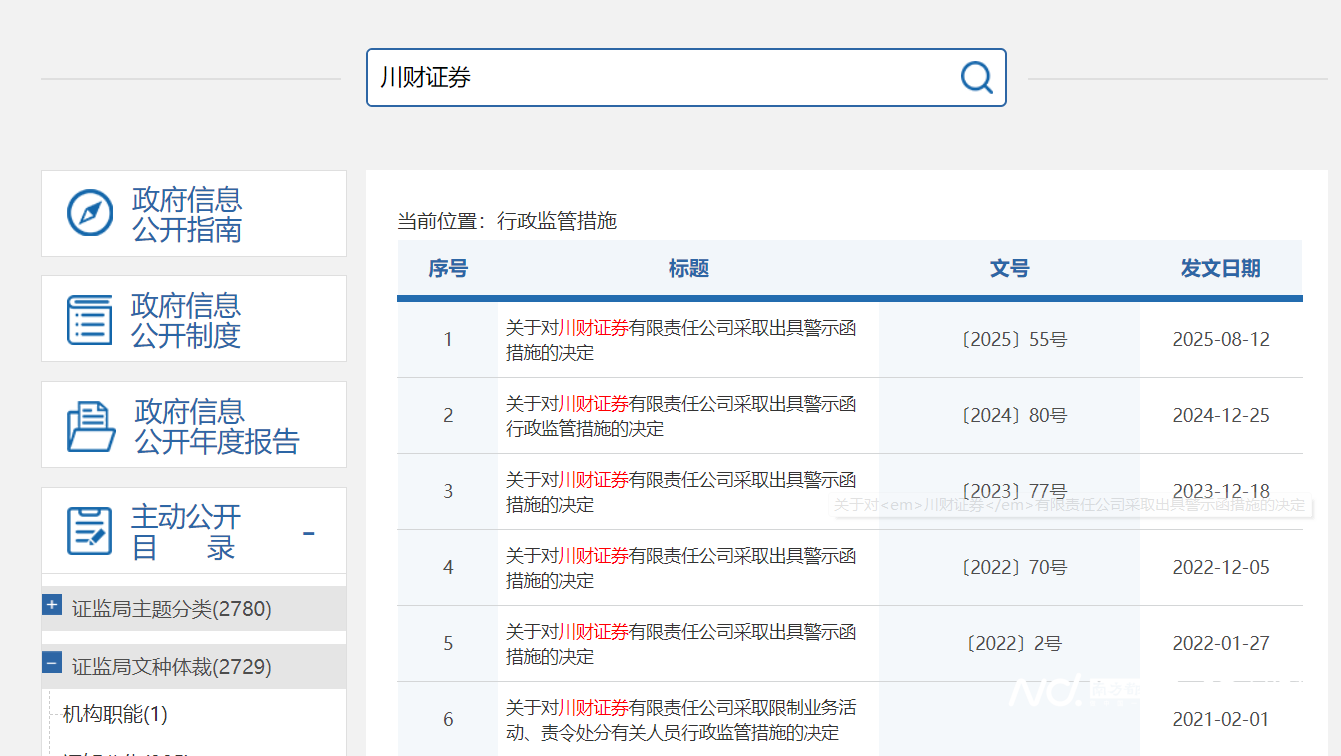Click the folder icon for 政府信息公开年度报告
The height and width of the screenshot is (756, 1341).
coord(91,426)
